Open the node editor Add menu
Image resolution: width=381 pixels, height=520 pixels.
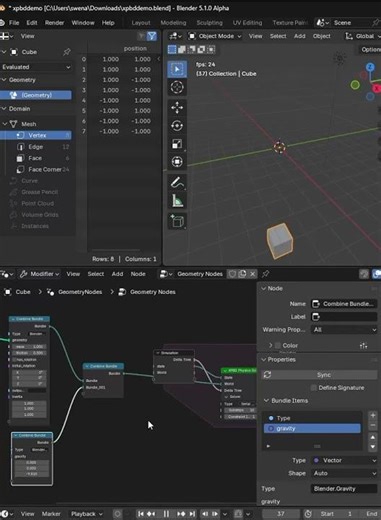tap(117, 274)
